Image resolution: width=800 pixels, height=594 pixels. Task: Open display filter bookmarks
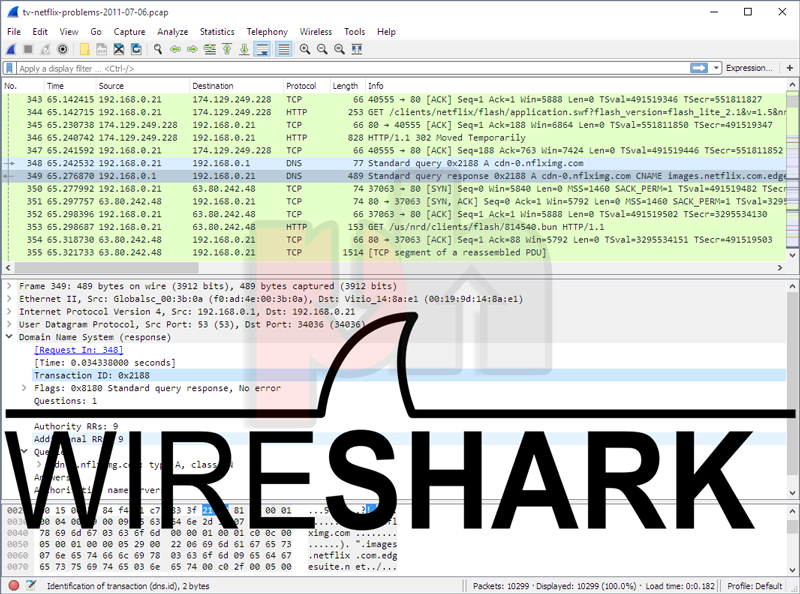point(9,68)
